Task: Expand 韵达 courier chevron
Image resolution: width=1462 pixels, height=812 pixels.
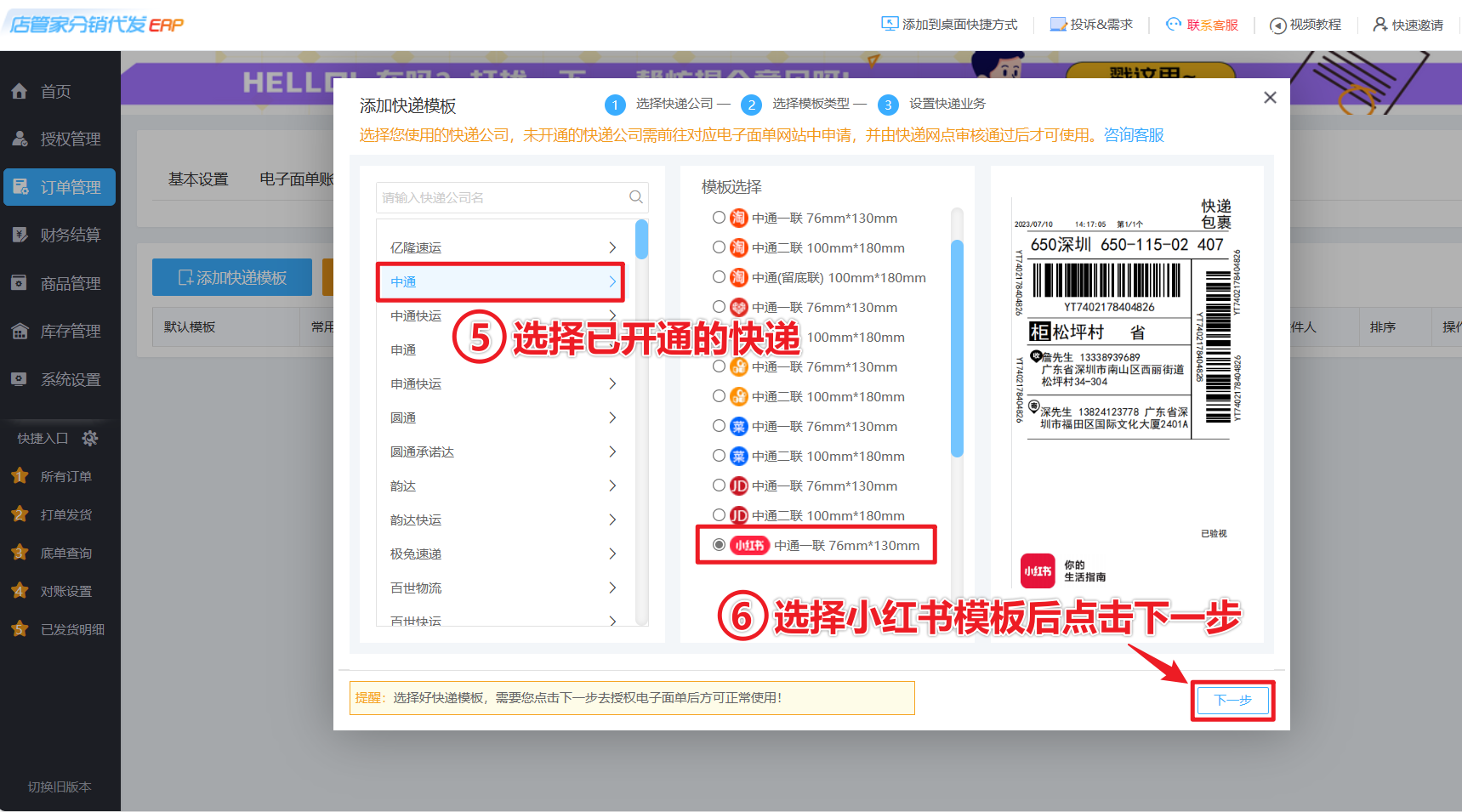Action: point(612,485)
